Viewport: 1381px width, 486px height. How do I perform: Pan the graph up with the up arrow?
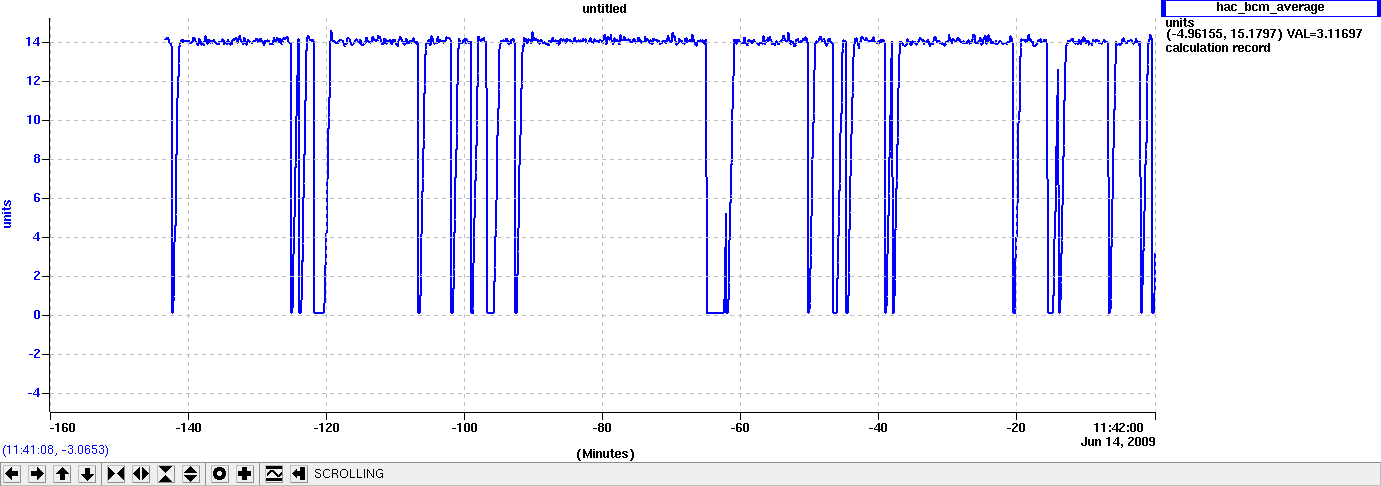62,474
